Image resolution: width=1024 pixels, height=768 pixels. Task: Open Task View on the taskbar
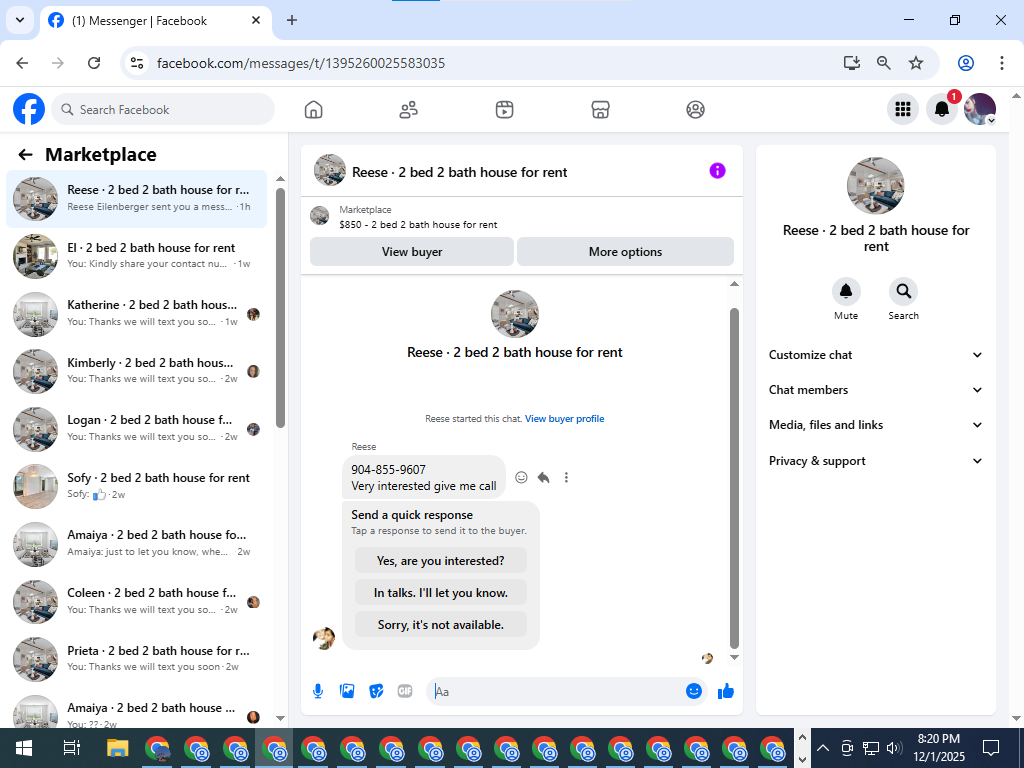click(72, 748)
